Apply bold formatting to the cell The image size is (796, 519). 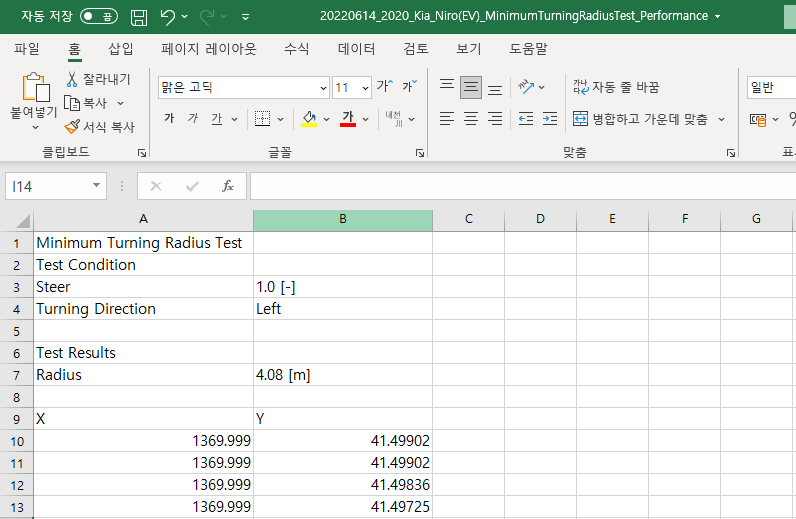168,119
